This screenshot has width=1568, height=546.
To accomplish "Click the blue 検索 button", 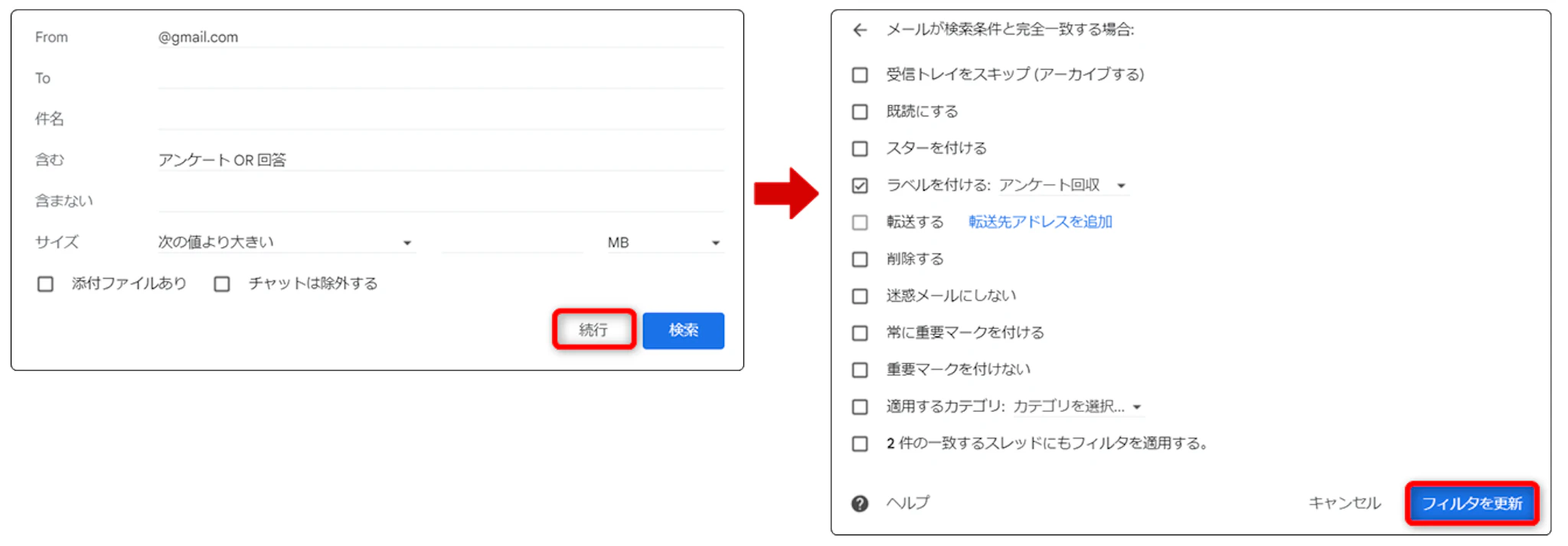I will coord(683,330).
